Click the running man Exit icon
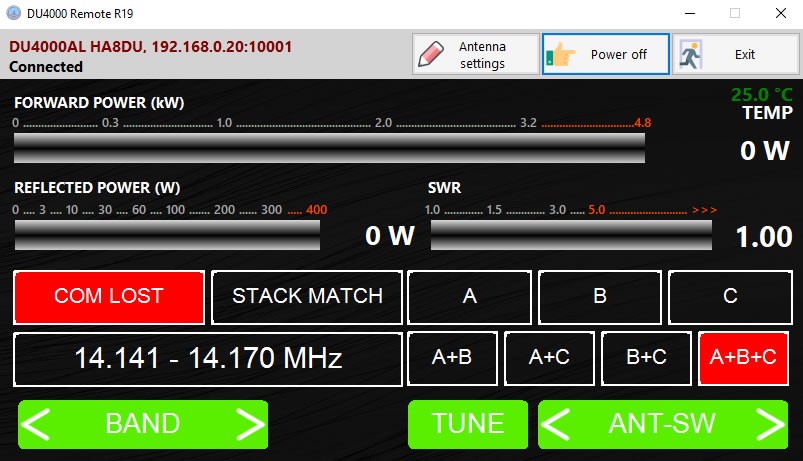Image resolution: width=803 pixels, height=461 pixels. (692, 54)
